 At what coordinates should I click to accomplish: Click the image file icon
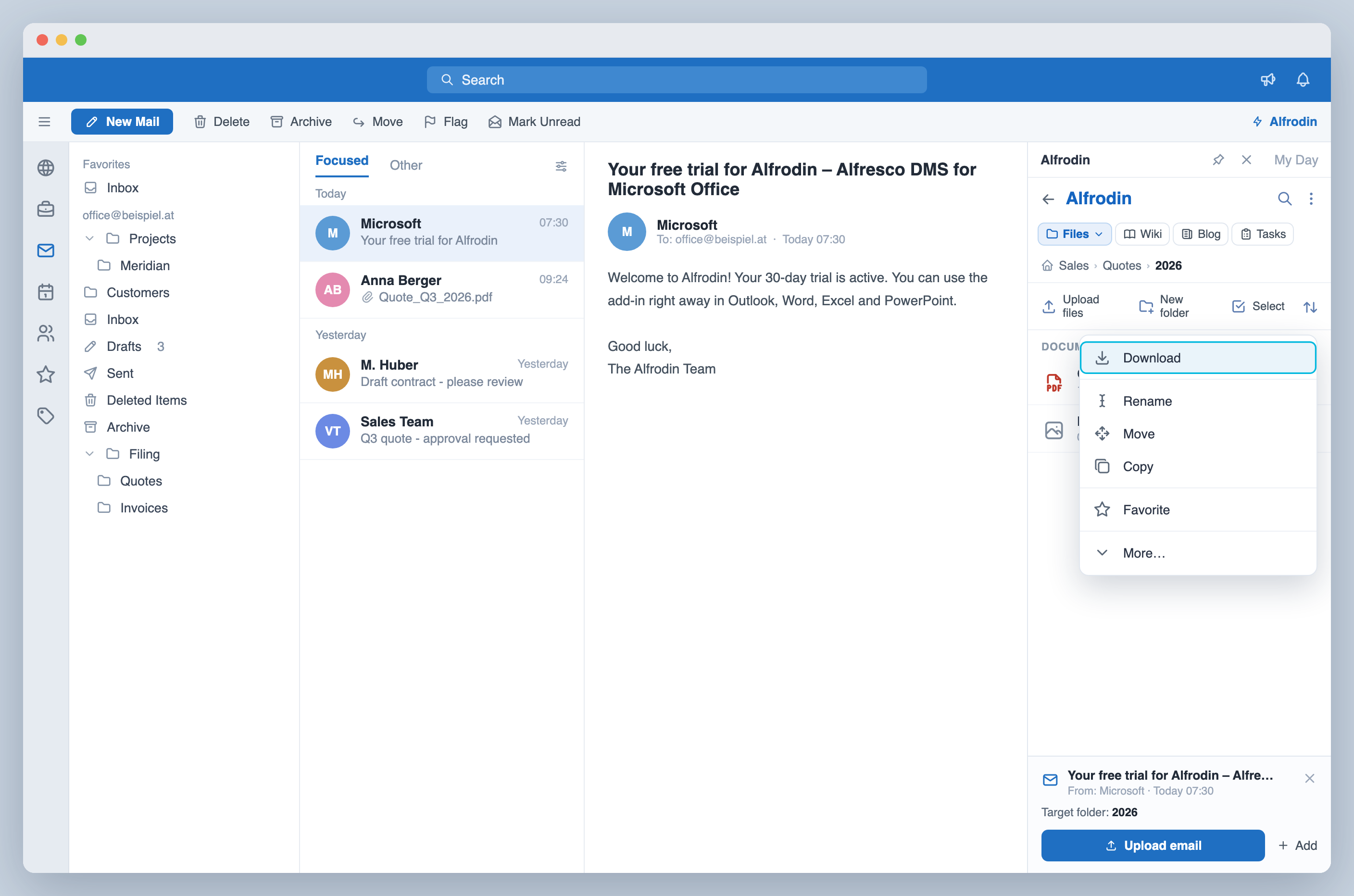tap(1054, 430)
